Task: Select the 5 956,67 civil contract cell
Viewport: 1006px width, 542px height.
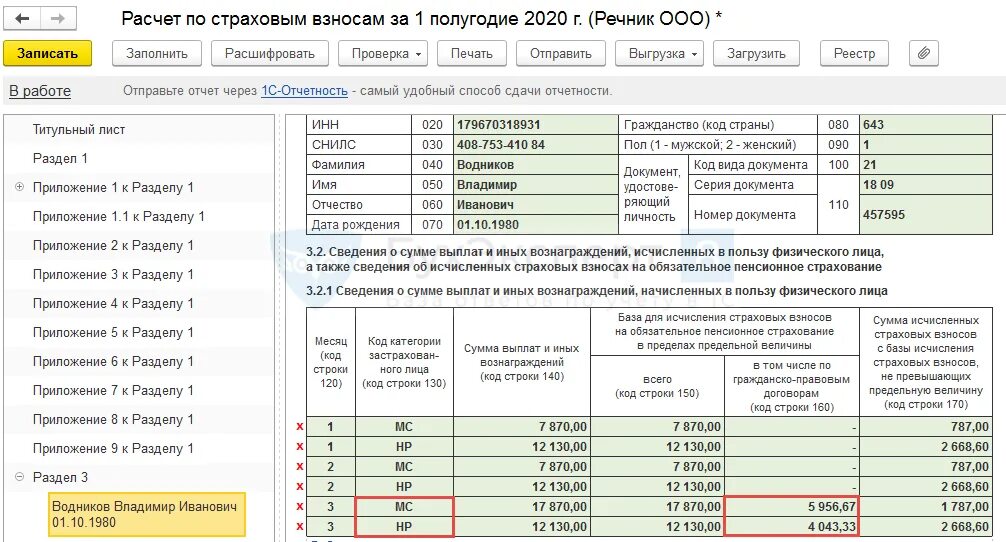Action: click(x=792, y=507)
